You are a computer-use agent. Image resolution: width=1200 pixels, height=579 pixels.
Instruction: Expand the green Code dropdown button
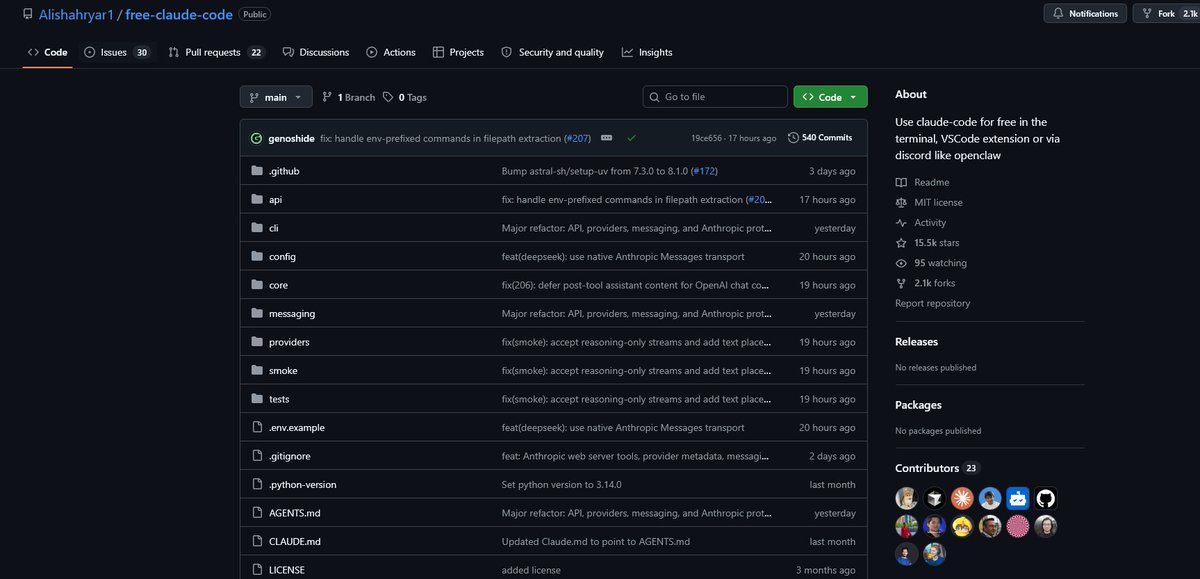coord(830,97)
